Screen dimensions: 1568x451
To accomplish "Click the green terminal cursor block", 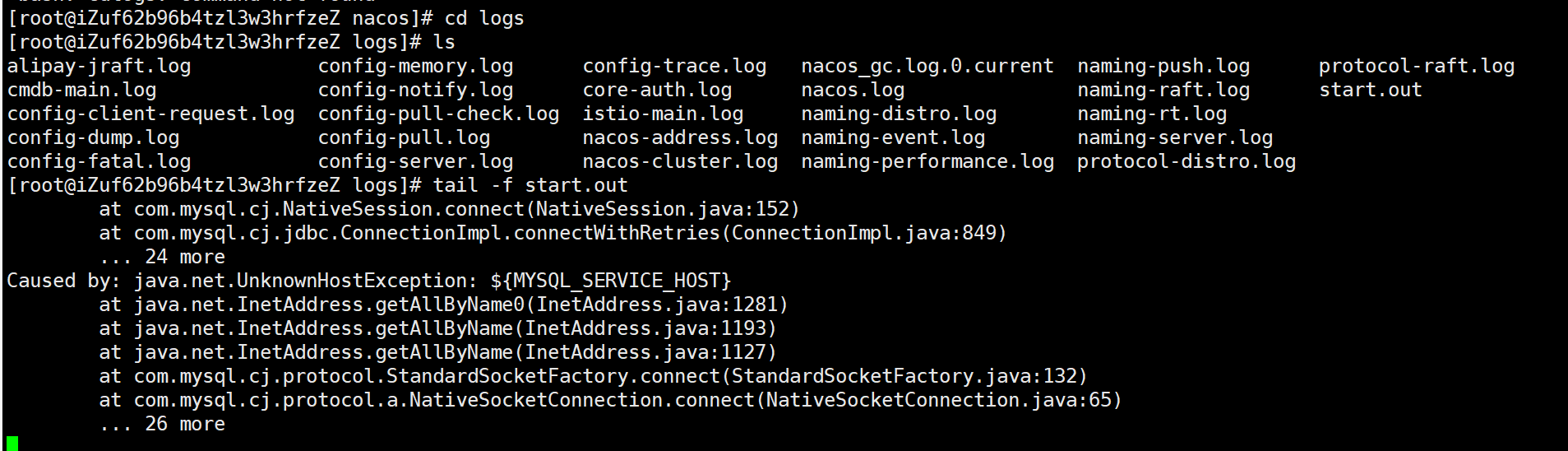I will click(12, 444).
